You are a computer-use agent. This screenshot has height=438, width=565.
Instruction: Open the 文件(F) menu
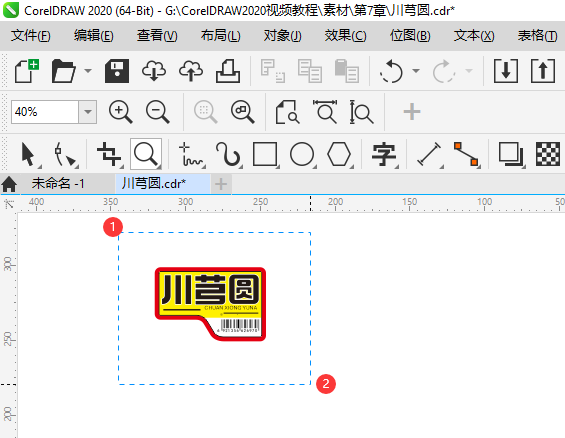pos(31,36)
